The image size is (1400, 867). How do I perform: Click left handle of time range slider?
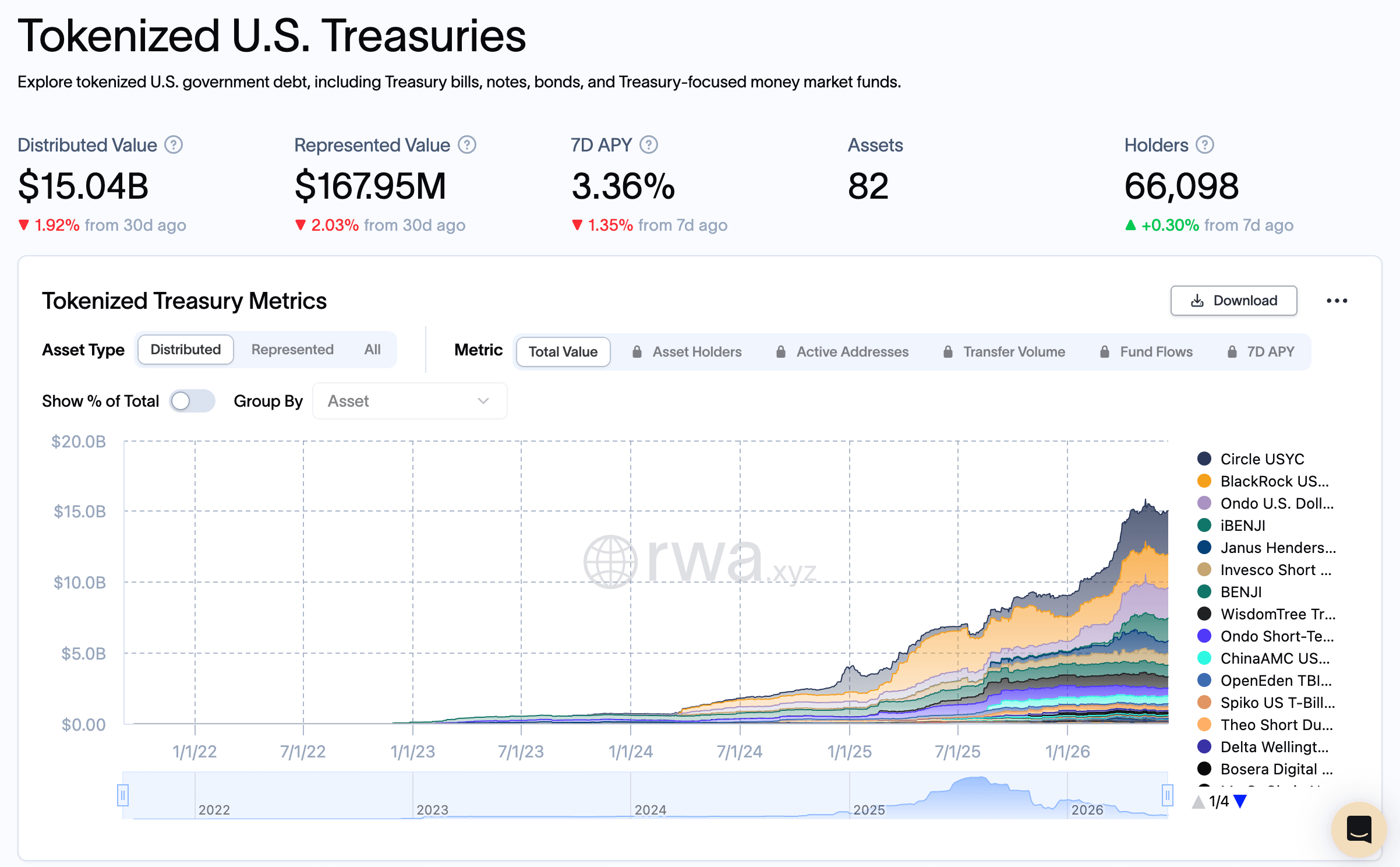click(x=123, y=795)
